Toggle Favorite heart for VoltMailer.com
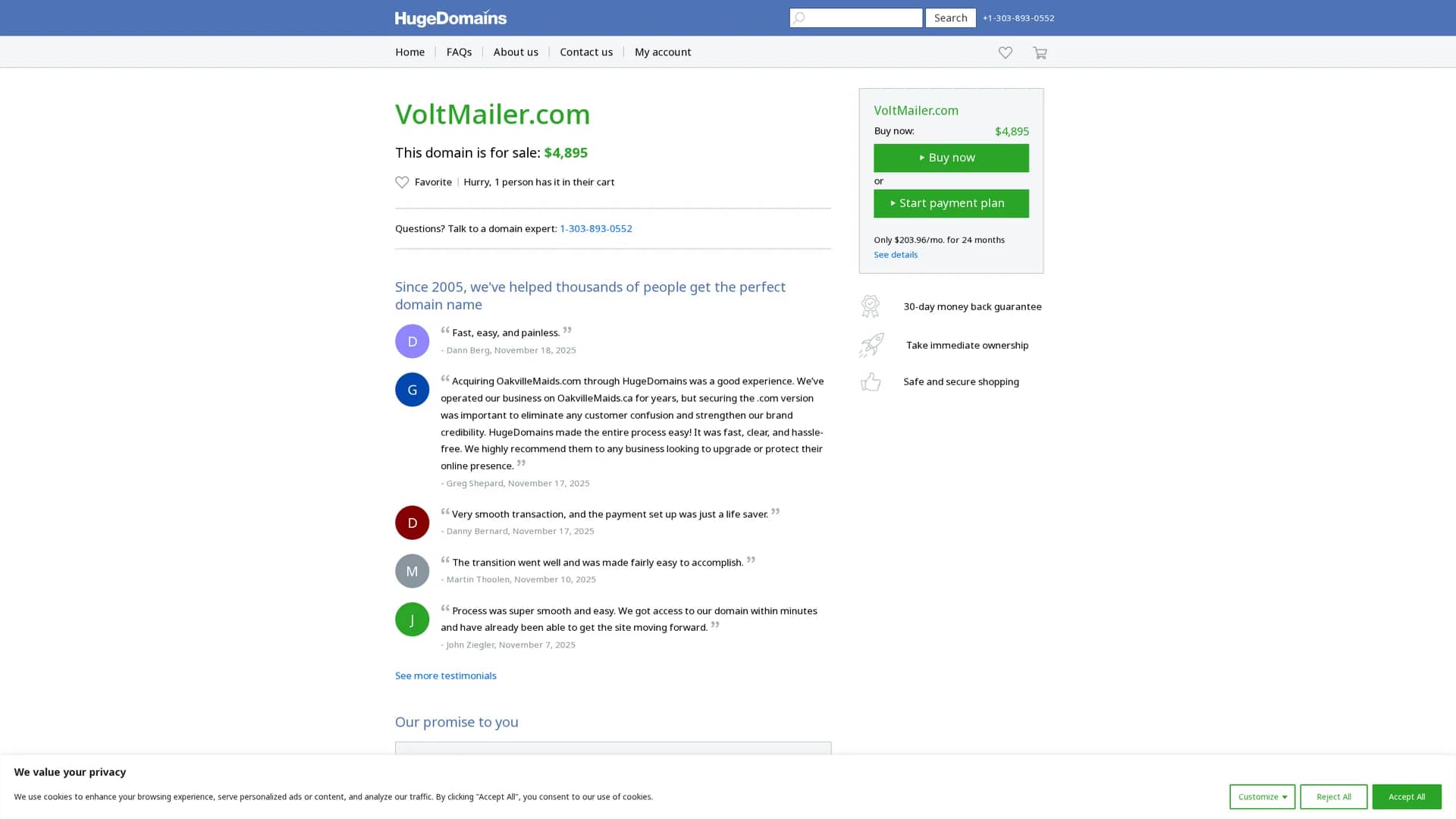 (x=423, y=182)
